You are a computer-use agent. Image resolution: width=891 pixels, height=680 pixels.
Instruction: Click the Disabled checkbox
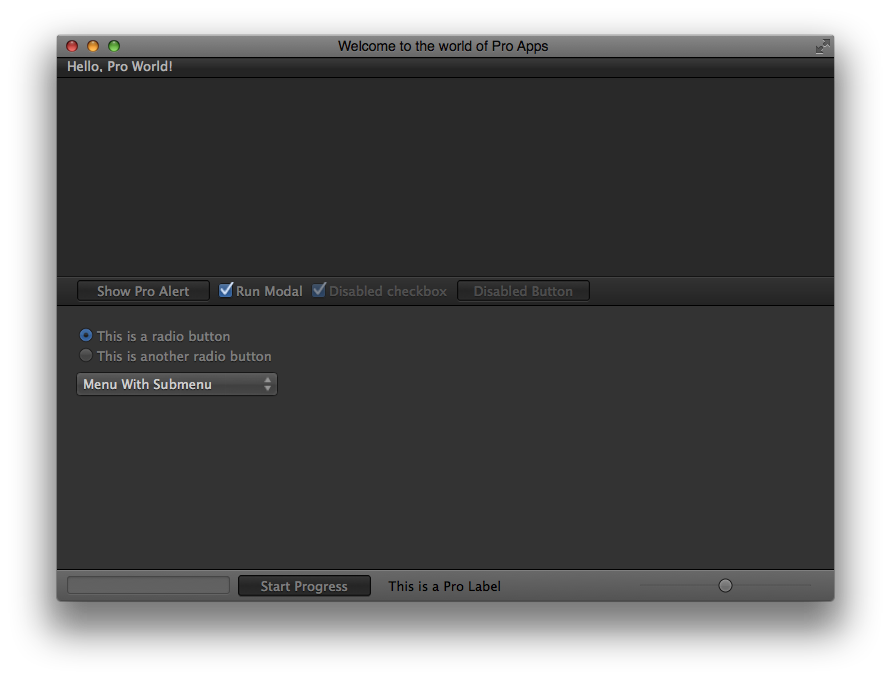[319, 290]
